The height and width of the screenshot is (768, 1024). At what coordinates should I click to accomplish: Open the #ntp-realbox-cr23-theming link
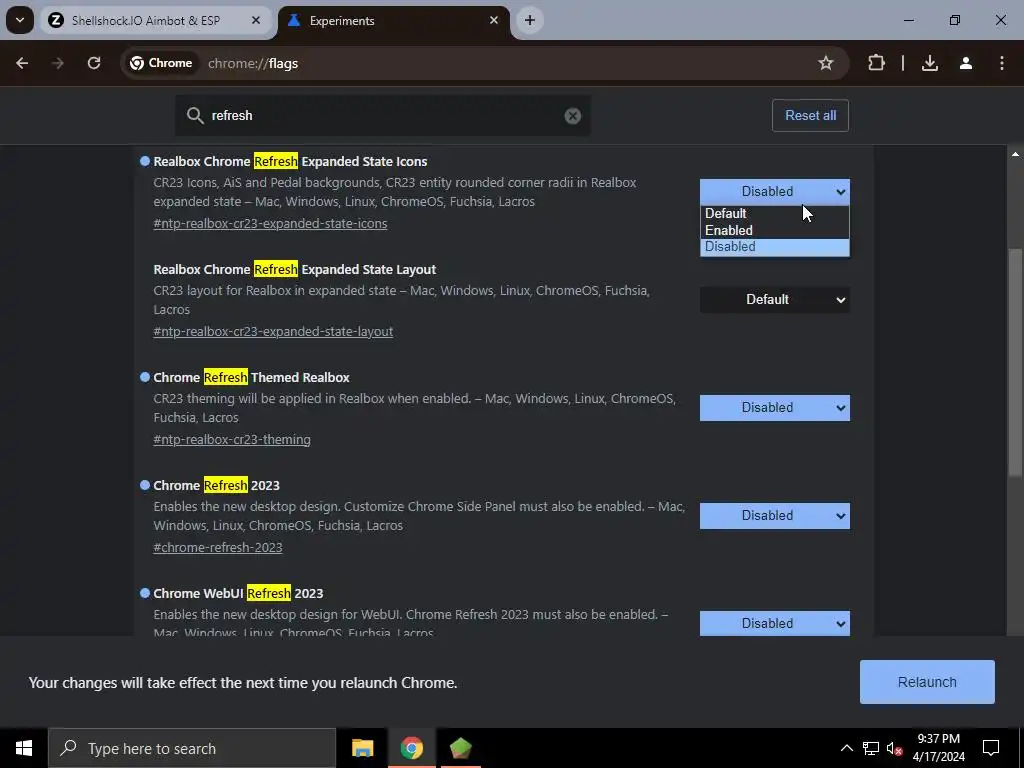[x=232, y=440]
